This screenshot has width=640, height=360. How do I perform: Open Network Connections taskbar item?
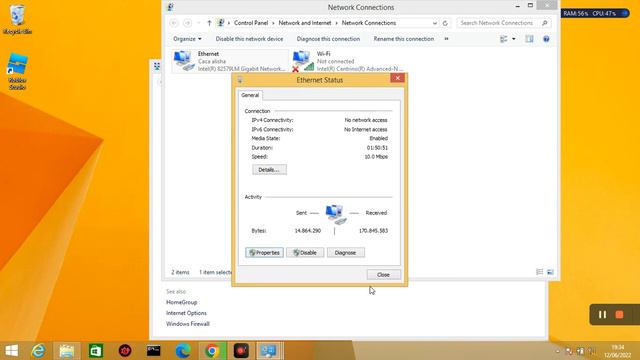[x=269, y=351]
